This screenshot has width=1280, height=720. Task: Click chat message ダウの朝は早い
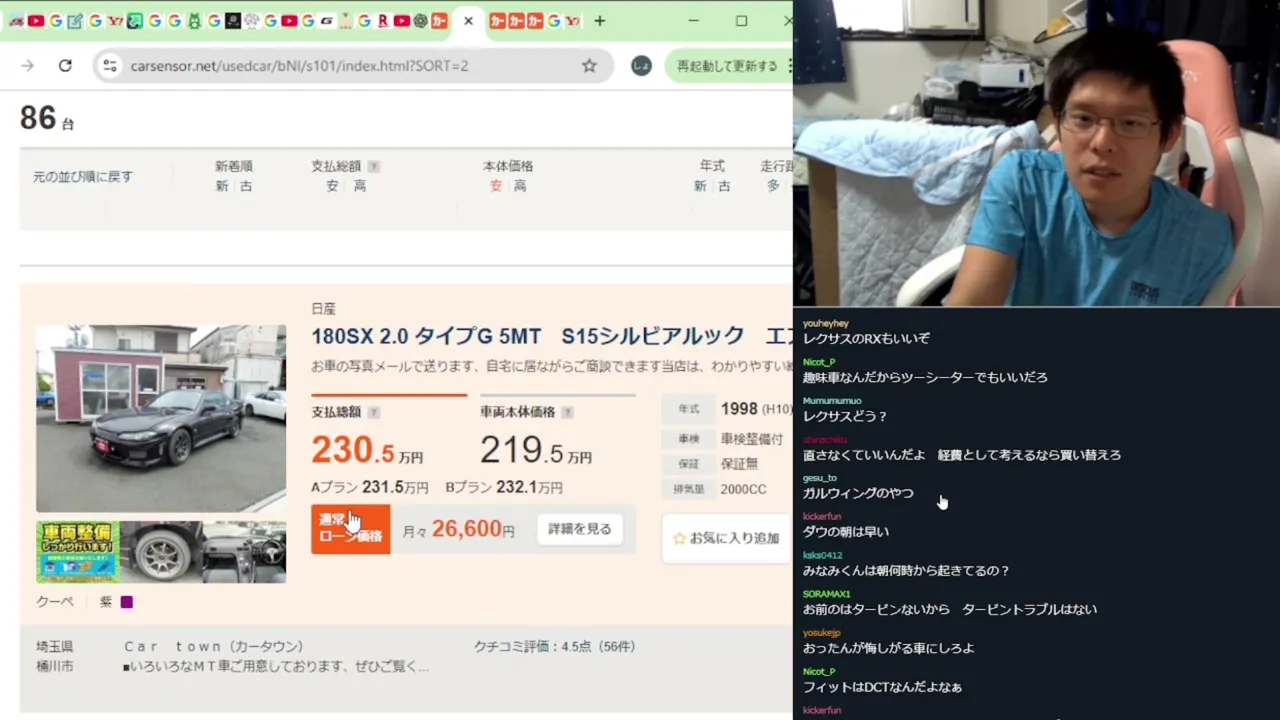(846, 532)
